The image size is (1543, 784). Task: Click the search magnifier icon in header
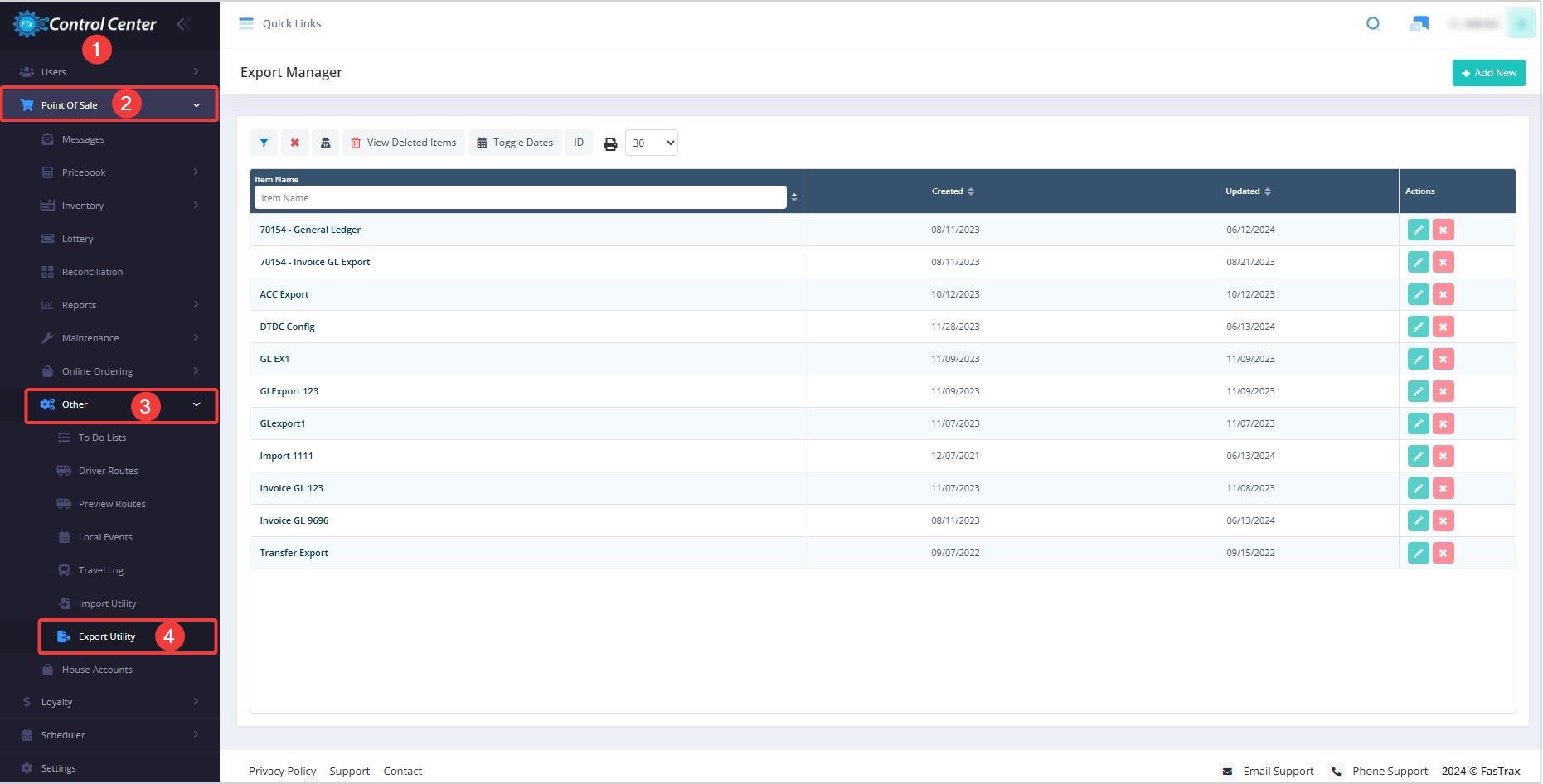coord(1373,24)
